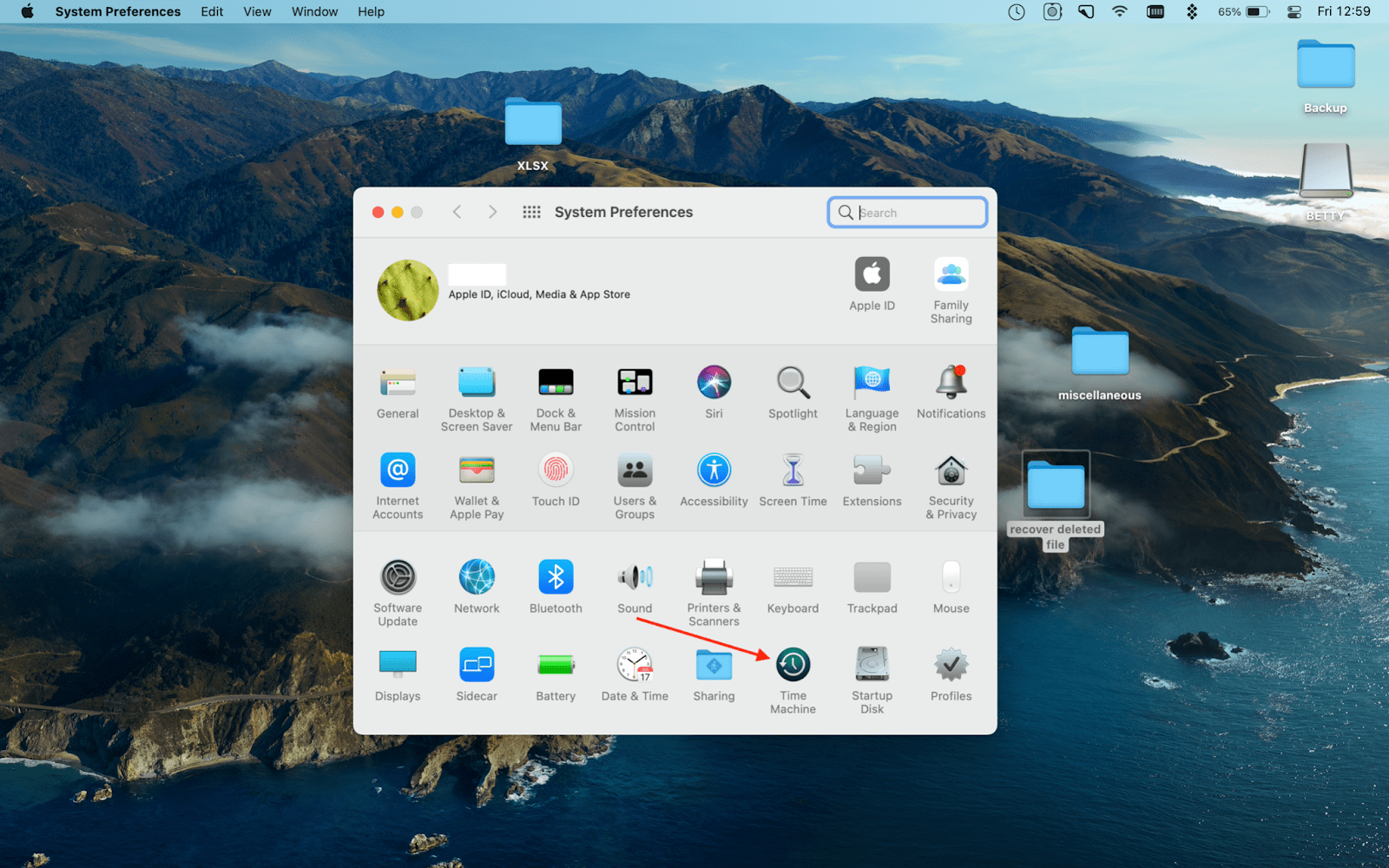Screen dimensions: 1389x868
Task: Open Siri preferences
Action: coord(714,392)
